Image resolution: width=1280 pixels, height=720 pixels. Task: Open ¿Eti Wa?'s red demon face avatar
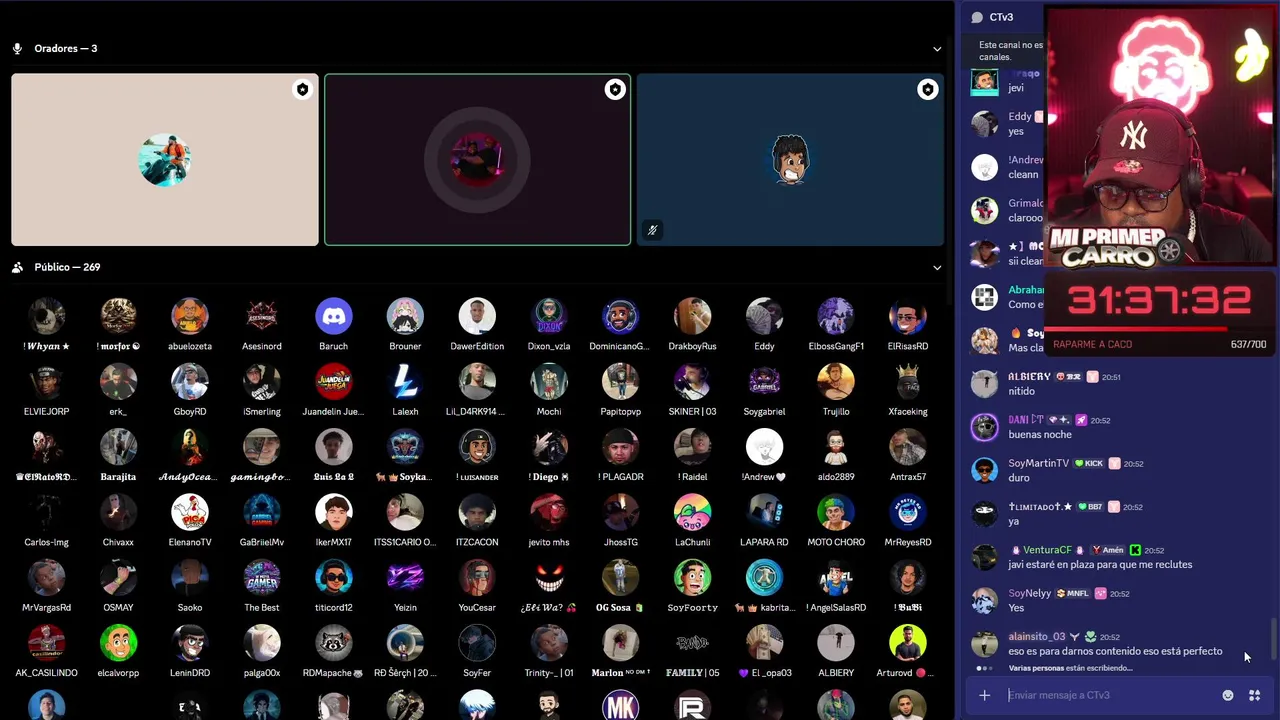coord(549,577)
